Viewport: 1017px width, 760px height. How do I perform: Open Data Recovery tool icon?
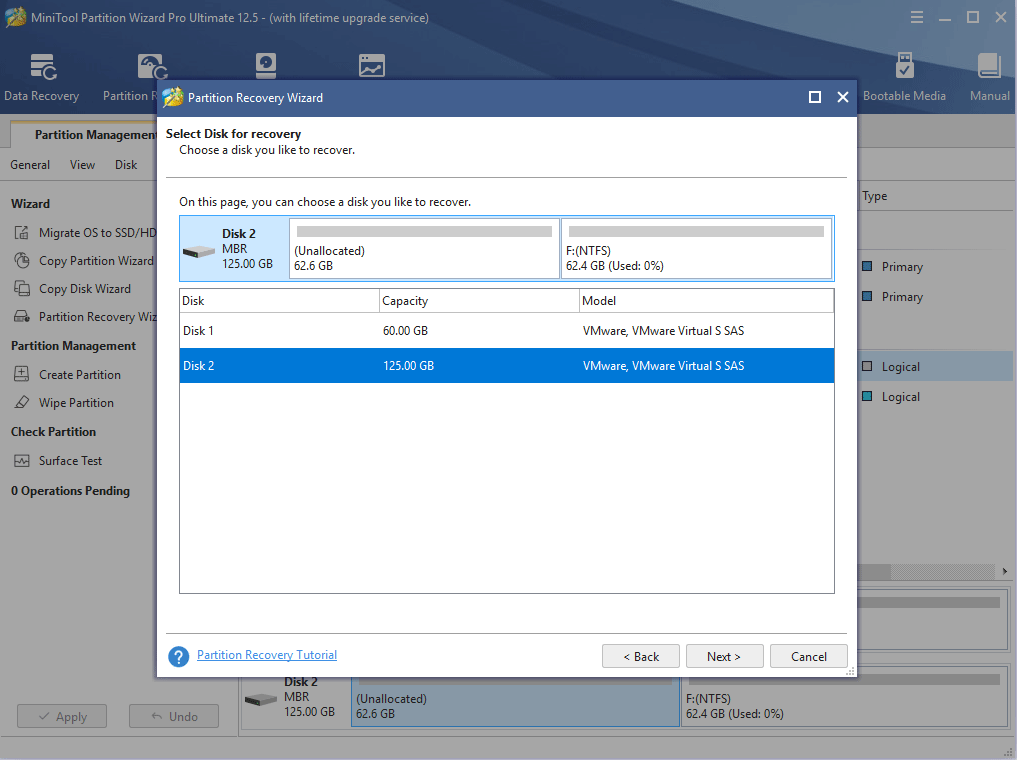point(43,66)
